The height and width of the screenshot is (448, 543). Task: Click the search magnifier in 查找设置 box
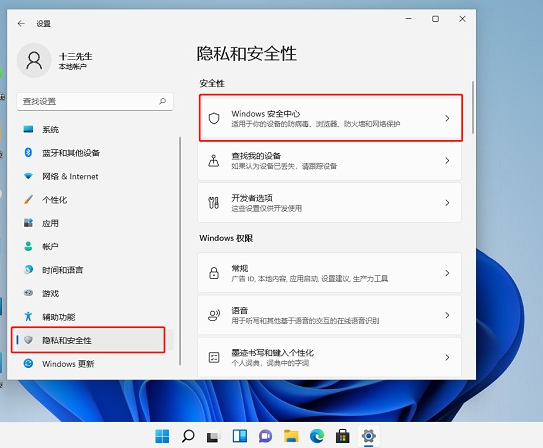162,101
